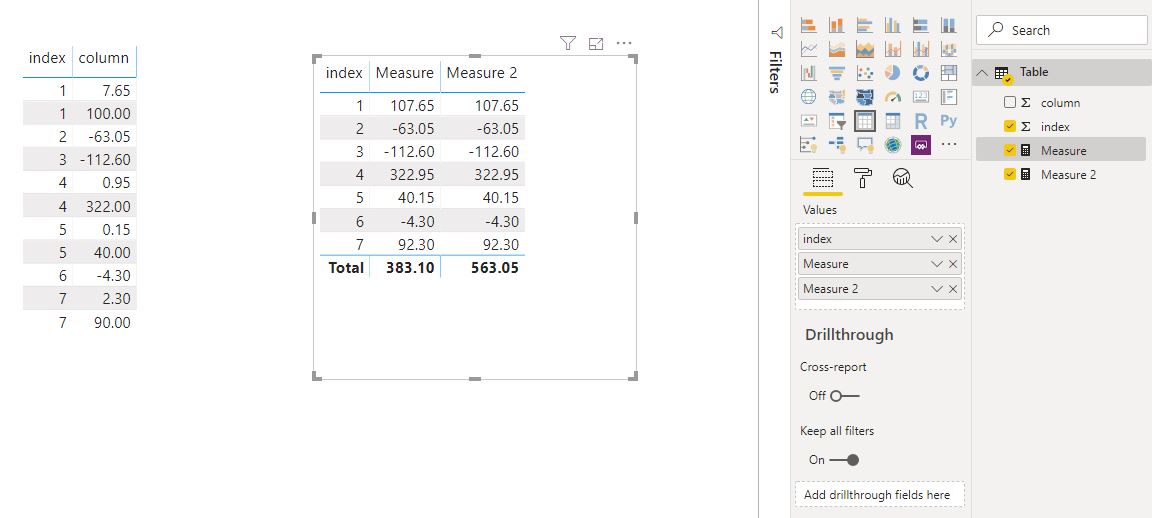Viewport: 1152px width, 518px height.
Task: Select the Area chart visual
Action: point(836,49)
